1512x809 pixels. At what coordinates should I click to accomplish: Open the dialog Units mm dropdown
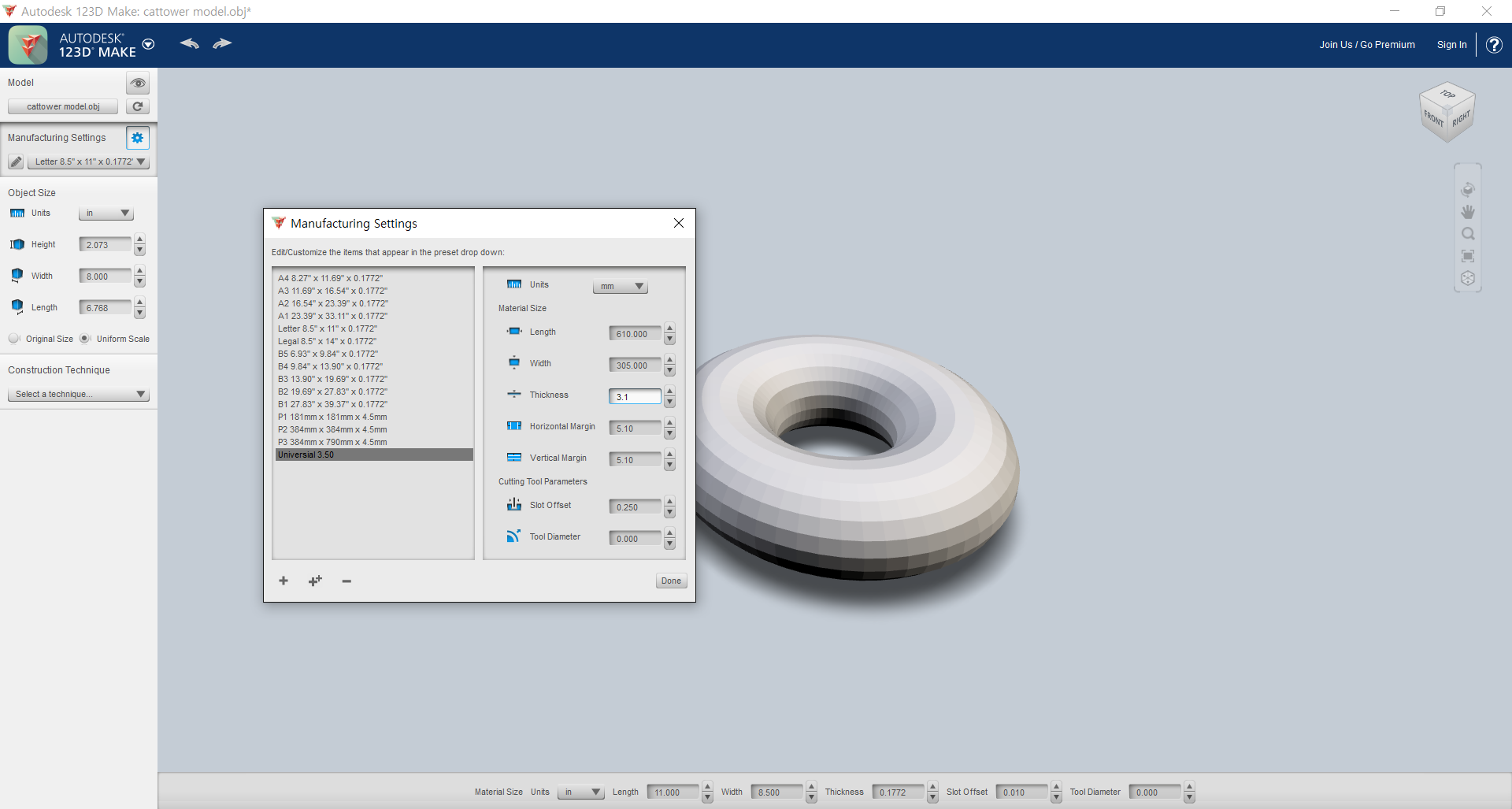coord(621,287)
